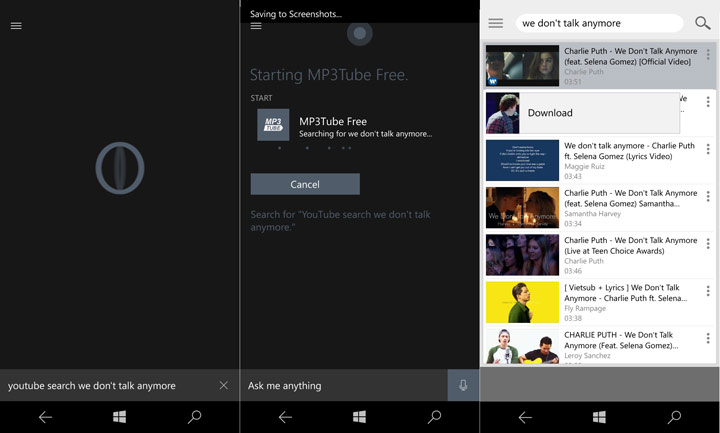The image size is (720, 433).
Task: Open Maggie Ruiz lyrics video thumbnail
Action: click(523, 160)
